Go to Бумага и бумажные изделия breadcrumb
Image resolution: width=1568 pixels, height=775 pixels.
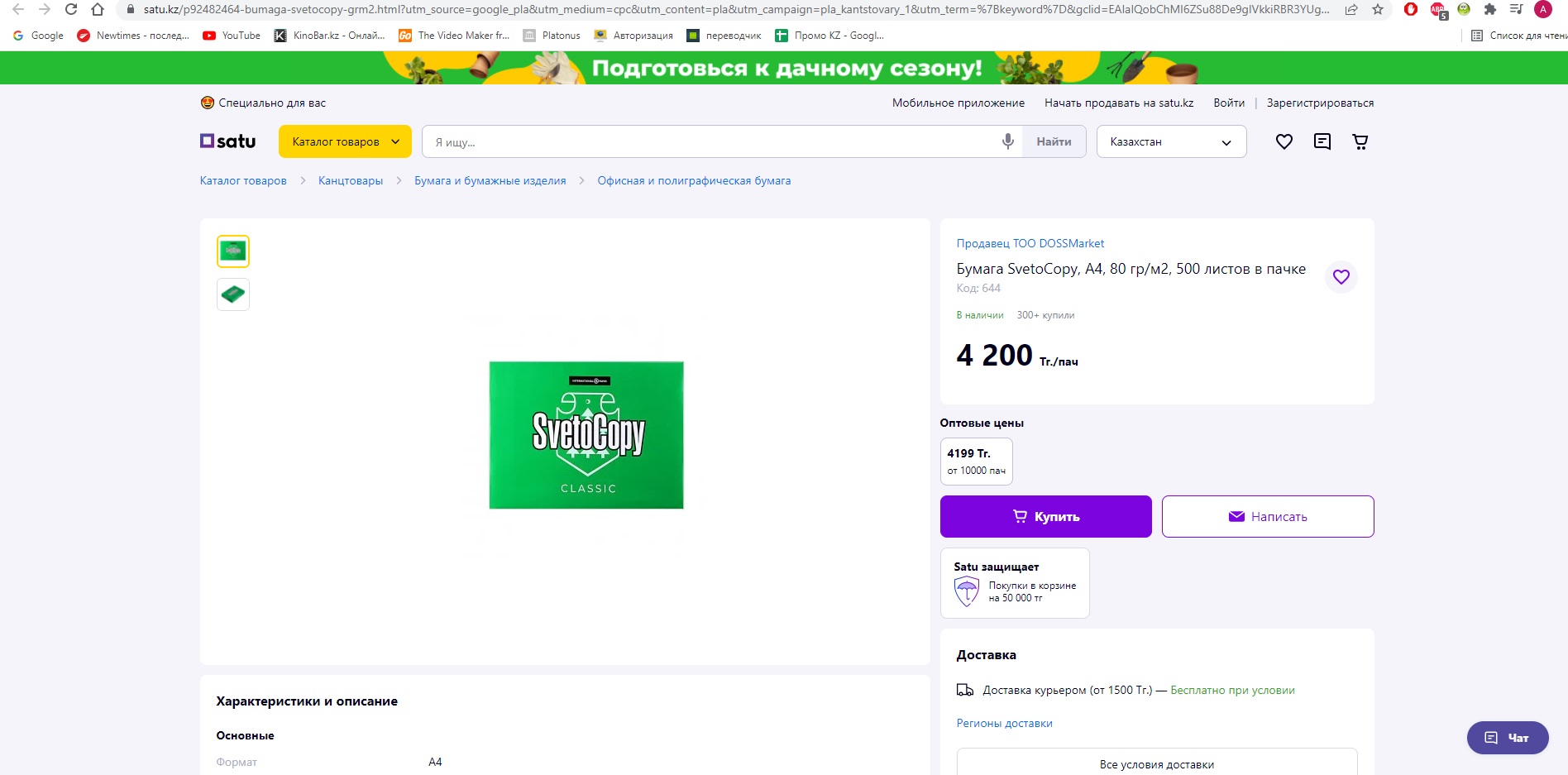coord(490,180)
